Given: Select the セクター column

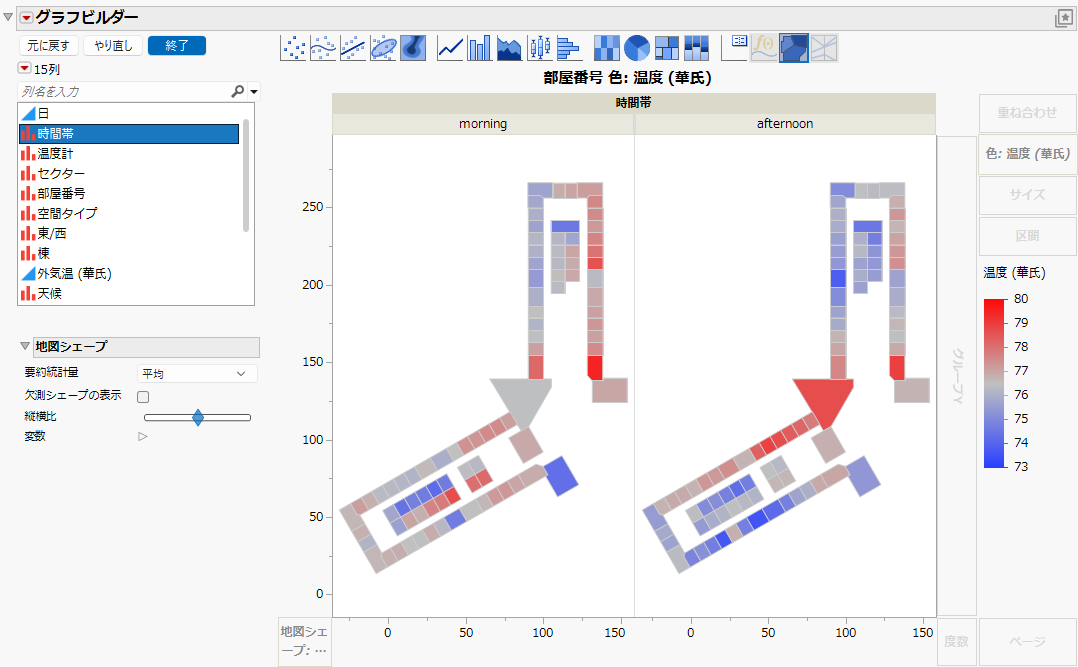Looking at the screenshot, I should pos(129,173).
